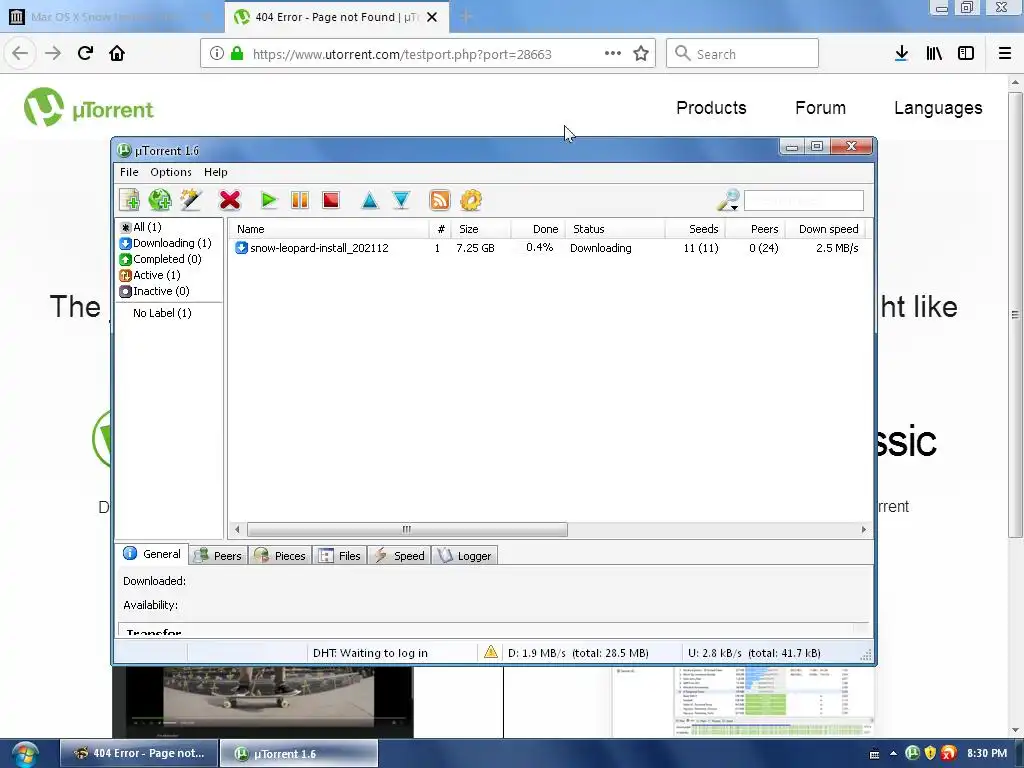Click the green Start torrent icon
Screen dimensions: 1024x768
(268, 200)
